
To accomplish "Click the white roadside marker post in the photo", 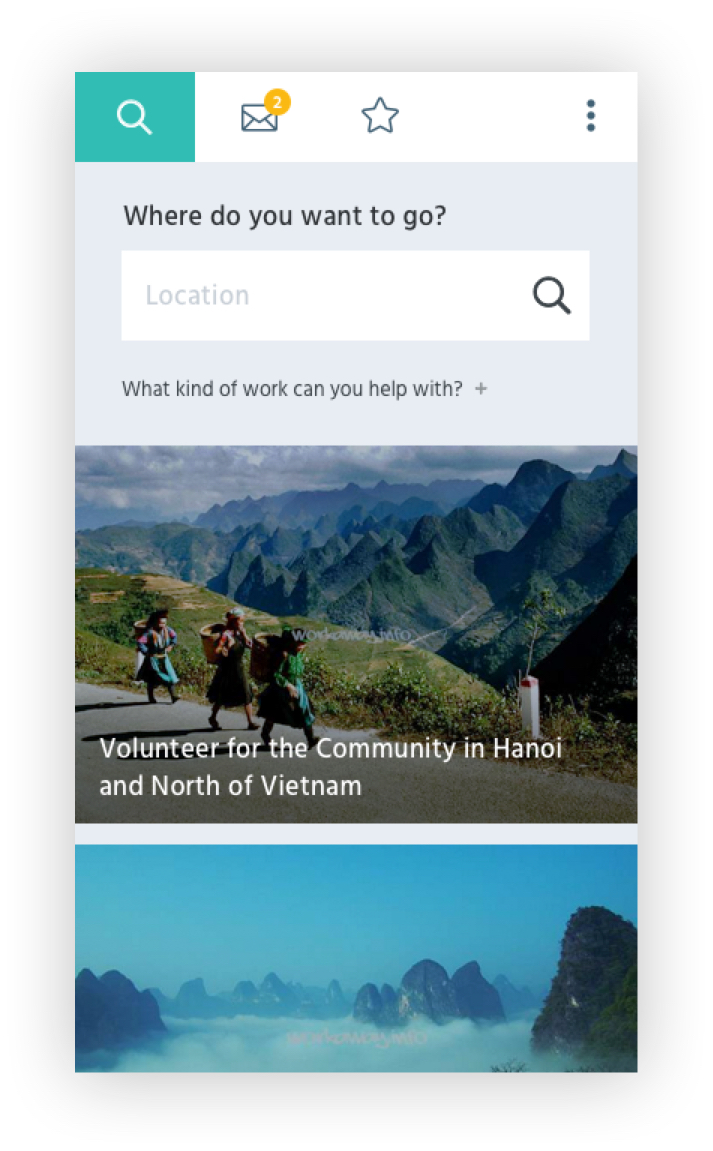I will pos(529,708).
